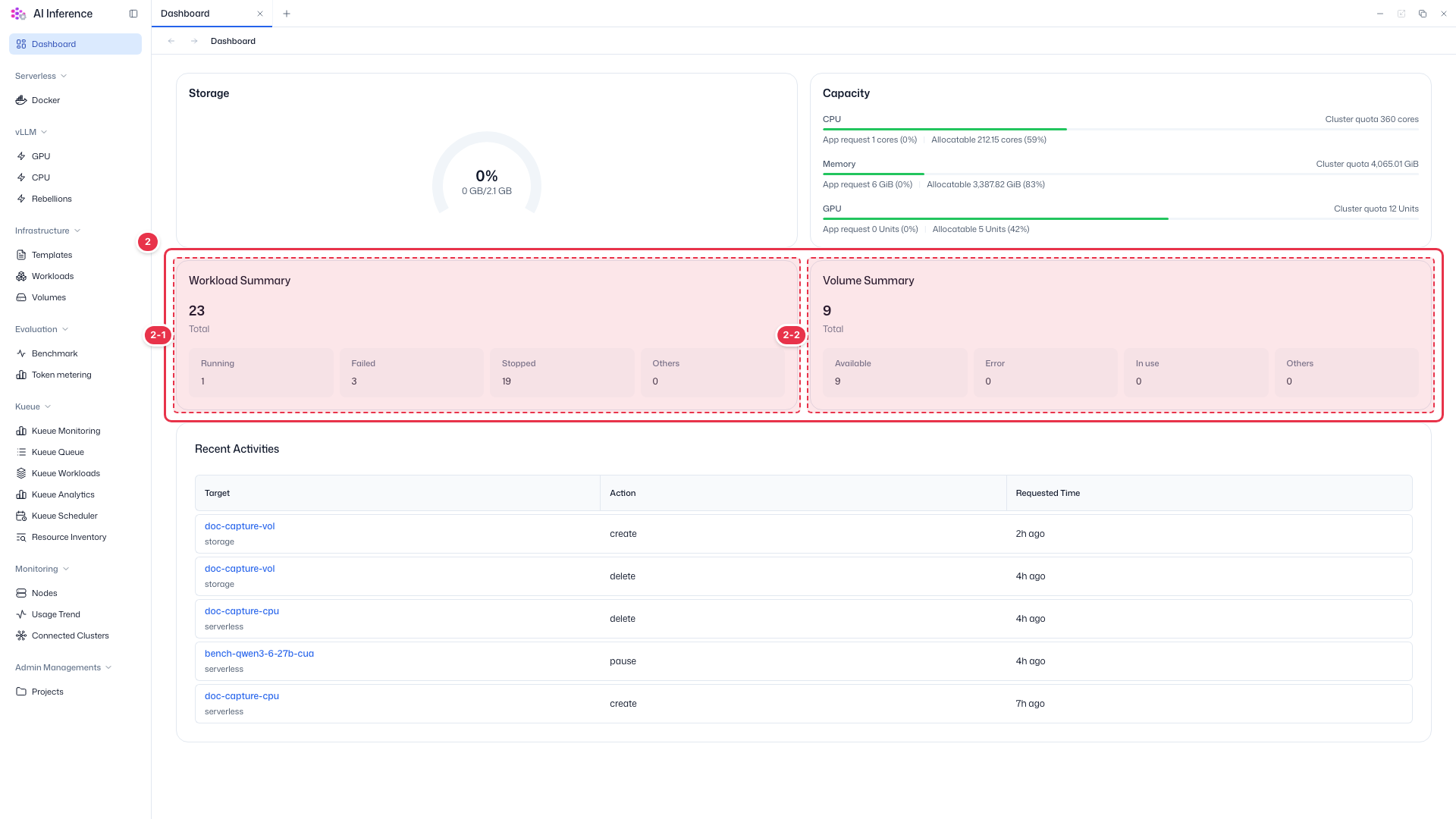Navigate back with left arrow
Viewport: 1456px width, 819px height.
[x=171, y=41]
